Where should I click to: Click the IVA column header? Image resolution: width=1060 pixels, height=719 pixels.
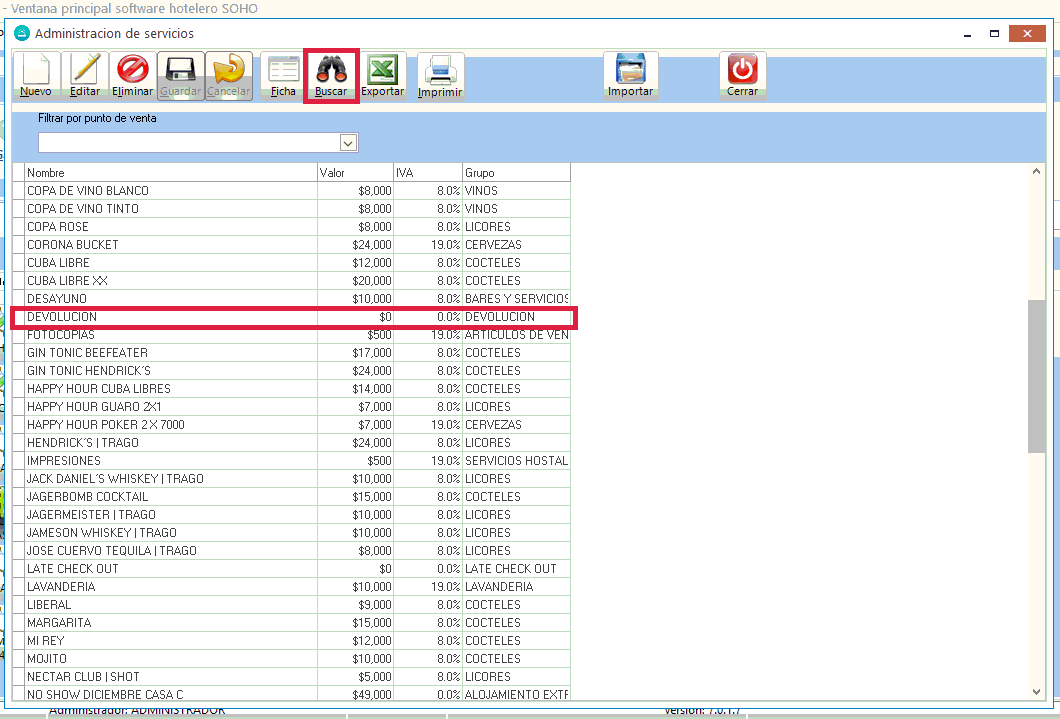click(x=427, y=173)
